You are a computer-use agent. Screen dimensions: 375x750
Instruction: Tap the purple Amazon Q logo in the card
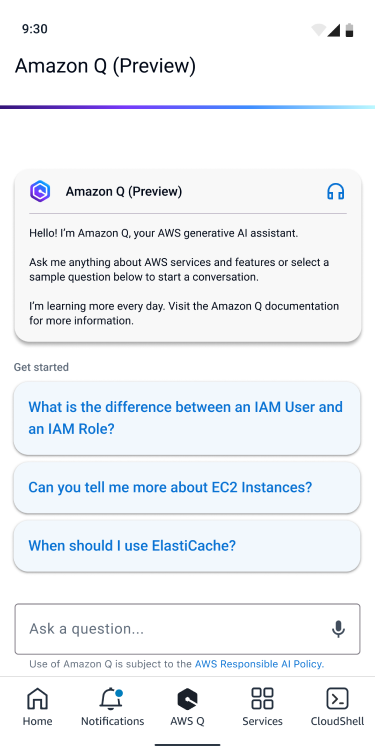[x=40, y=191]
